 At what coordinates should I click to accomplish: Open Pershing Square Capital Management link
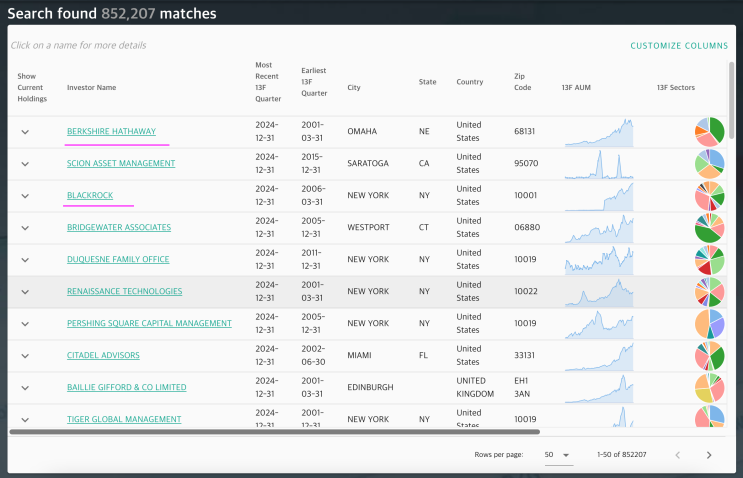(149, 323)
